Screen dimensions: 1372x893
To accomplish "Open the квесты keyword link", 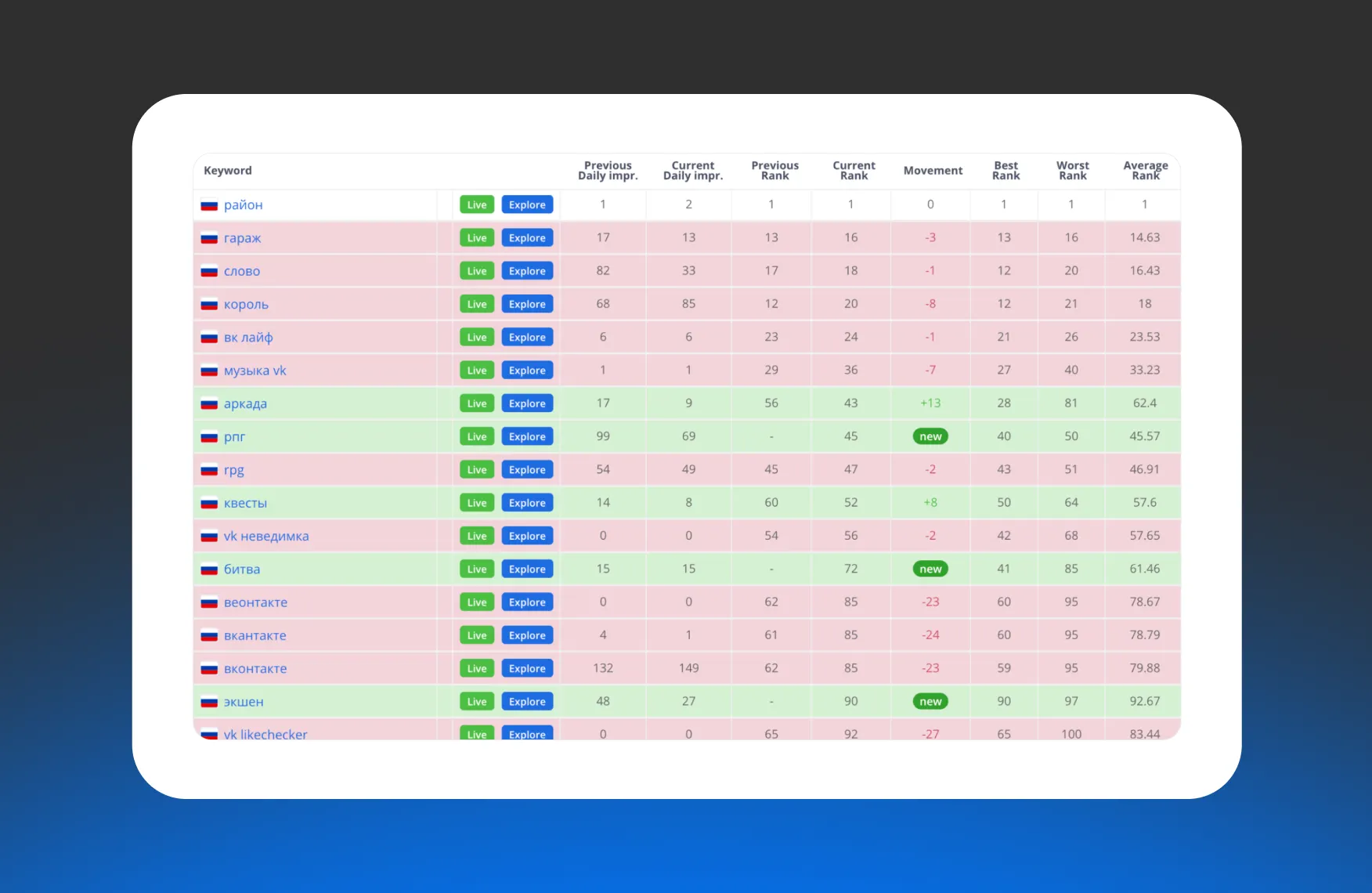I will tap(245, 504).
